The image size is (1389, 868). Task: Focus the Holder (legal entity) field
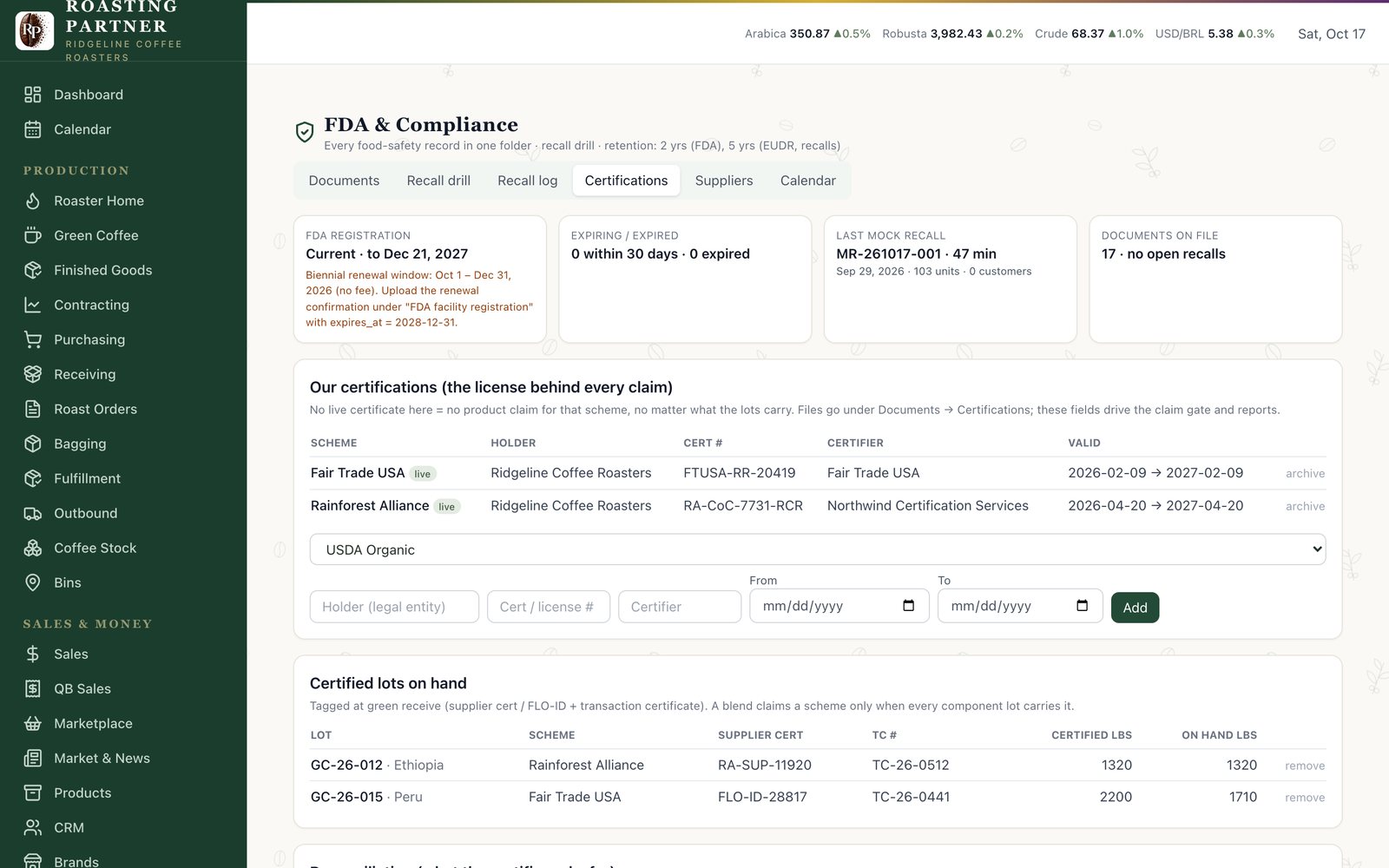pos(394,607)
